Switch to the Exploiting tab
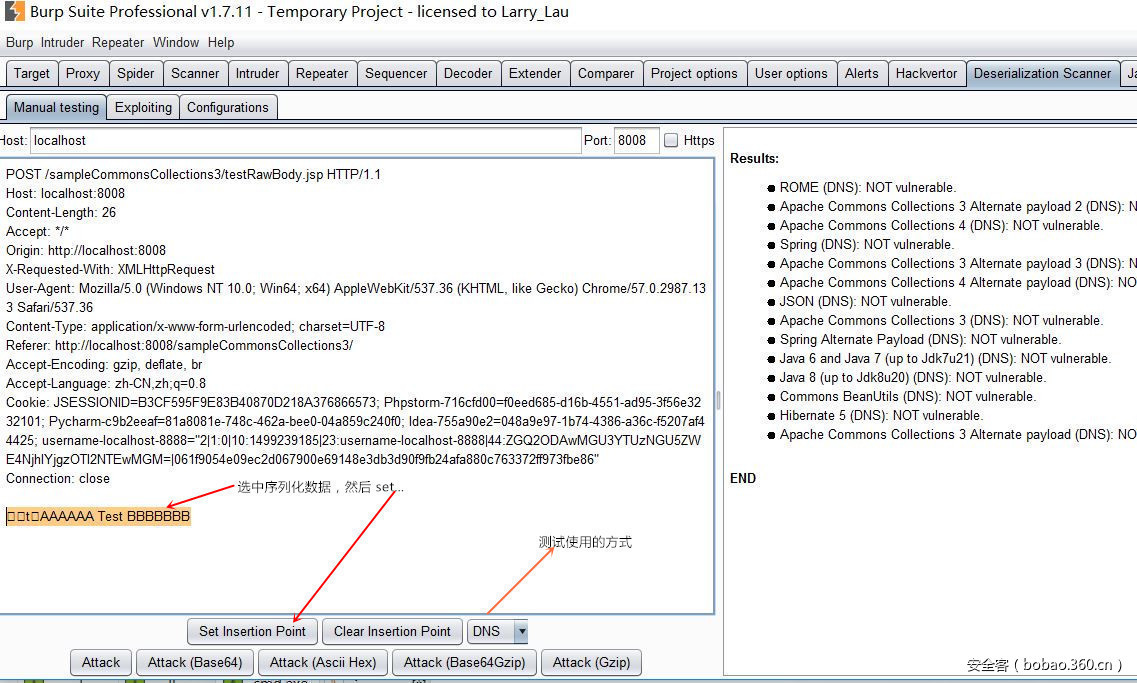The height and width of the screenshot is (683, 1137). (x=143, y=107)
